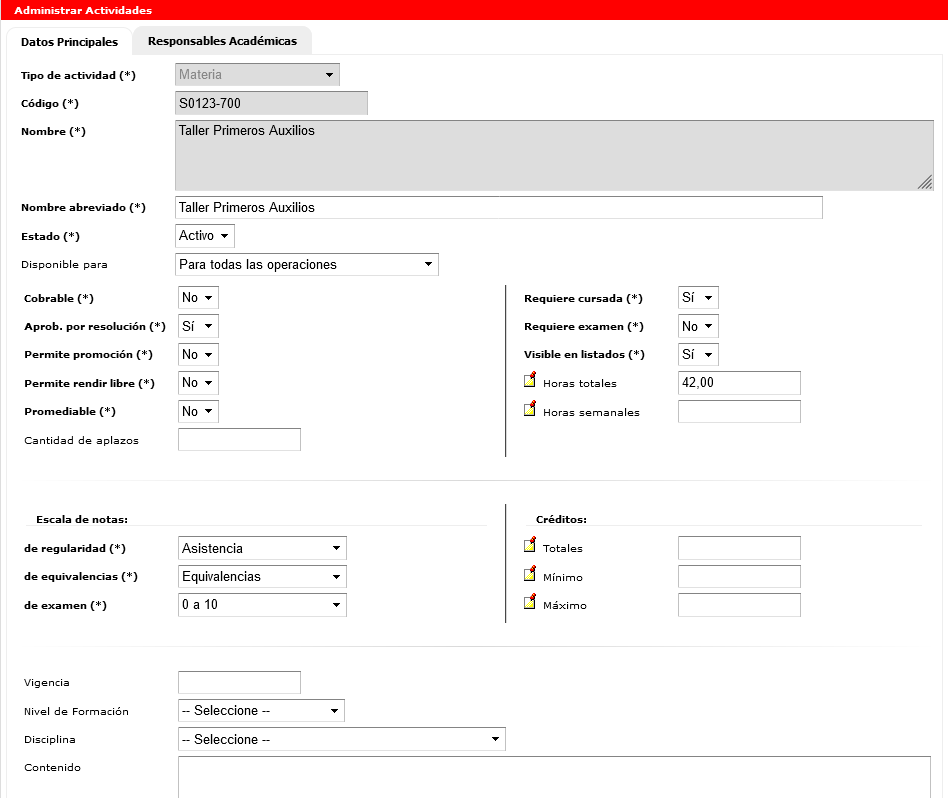Click the Administrar Actividades title text
948x798 pixels.
[83, 10]
